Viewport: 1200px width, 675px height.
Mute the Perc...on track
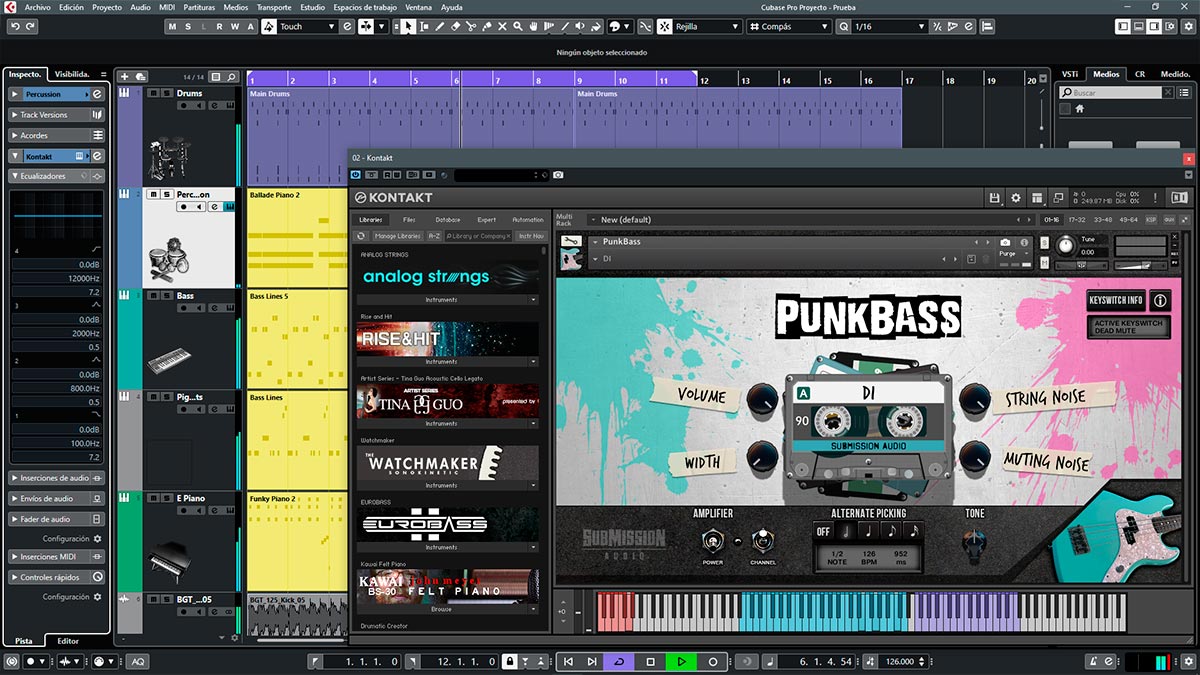(x=153, y=194)
